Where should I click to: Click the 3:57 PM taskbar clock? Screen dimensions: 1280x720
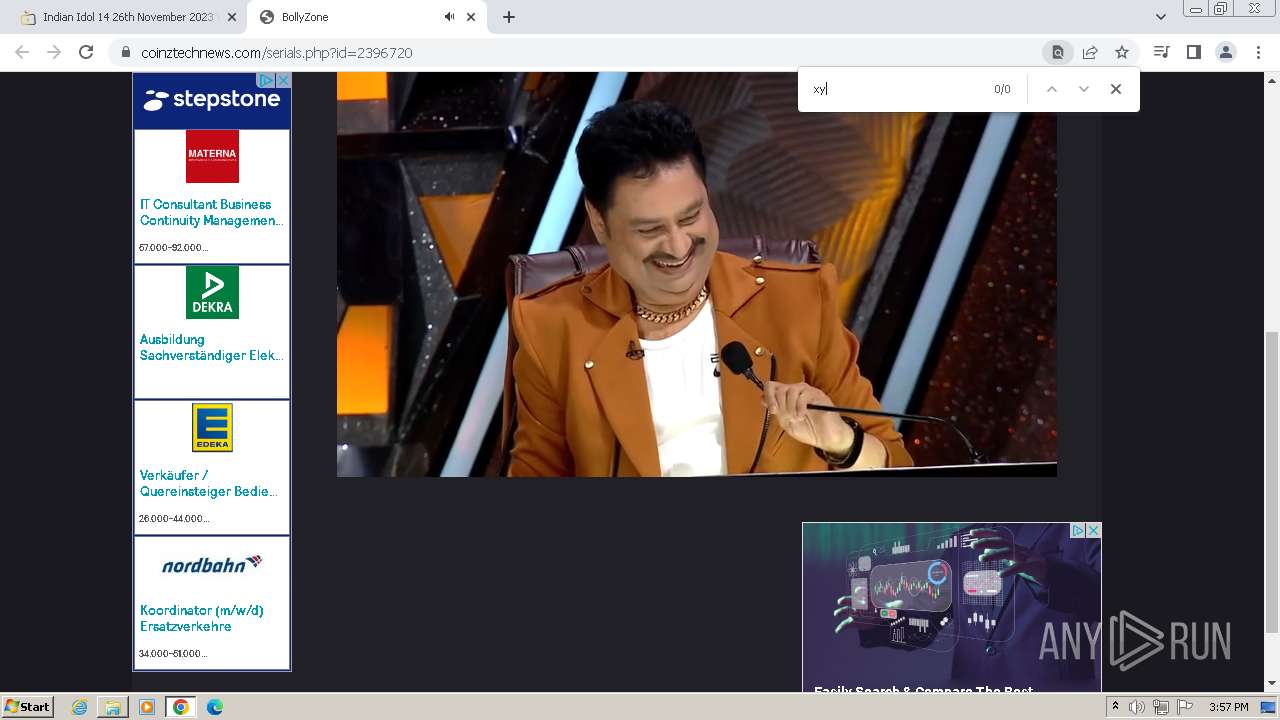click(x=1228, y=707)
